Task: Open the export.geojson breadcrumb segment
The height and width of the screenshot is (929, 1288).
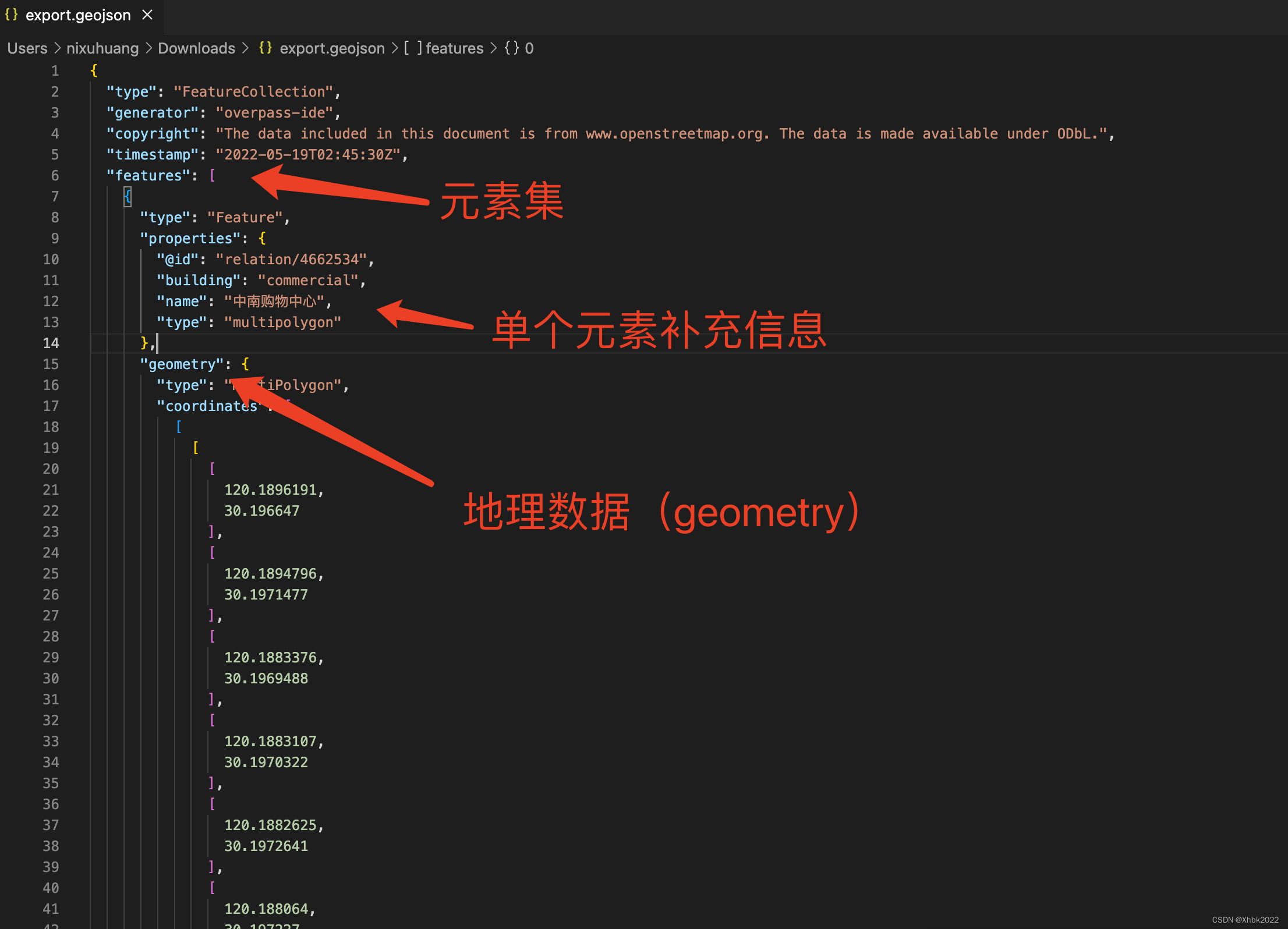Action: [x=332, y=48]
